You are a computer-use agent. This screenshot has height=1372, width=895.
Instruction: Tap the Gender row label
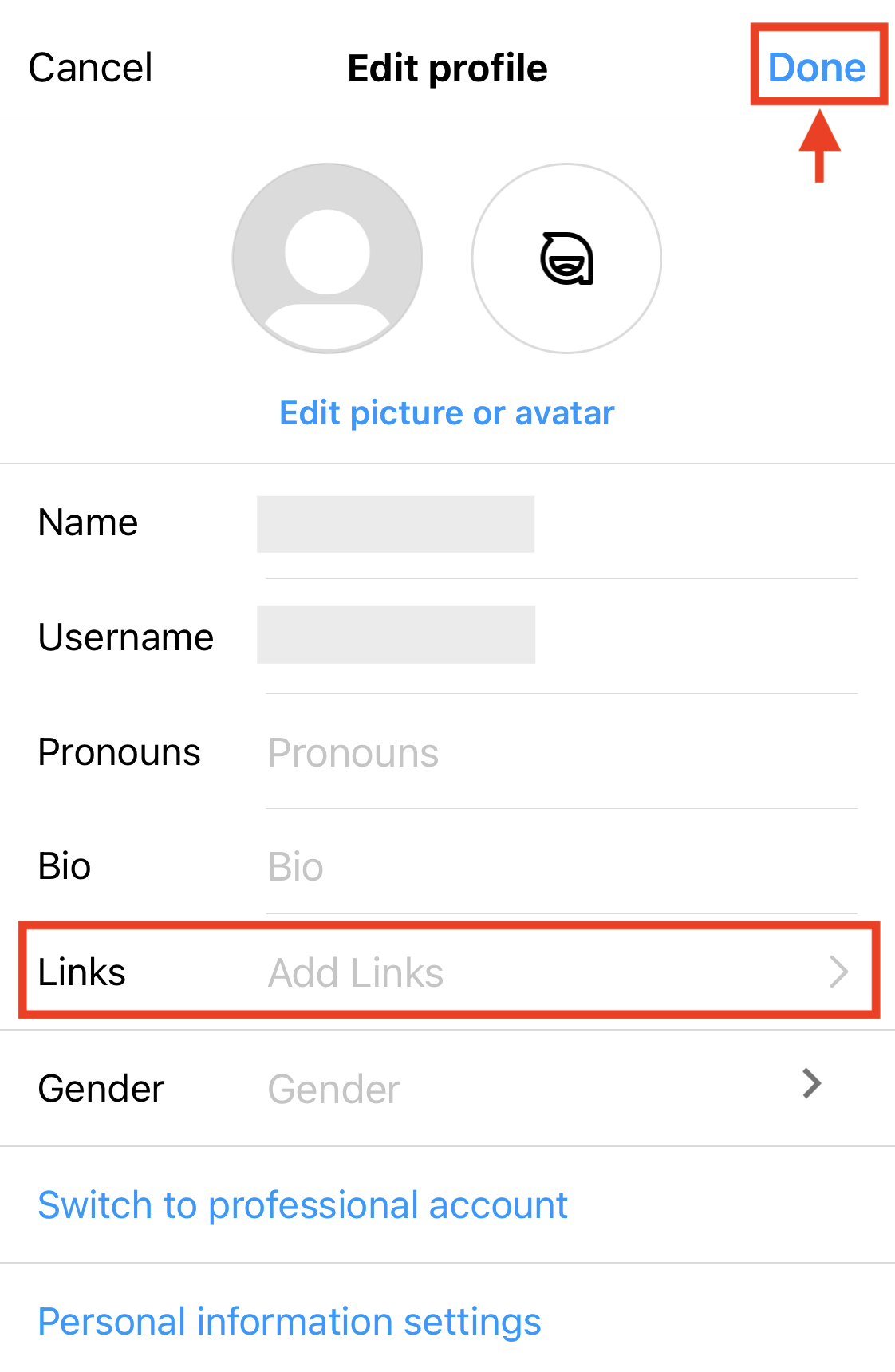[x=101, y=1089]
